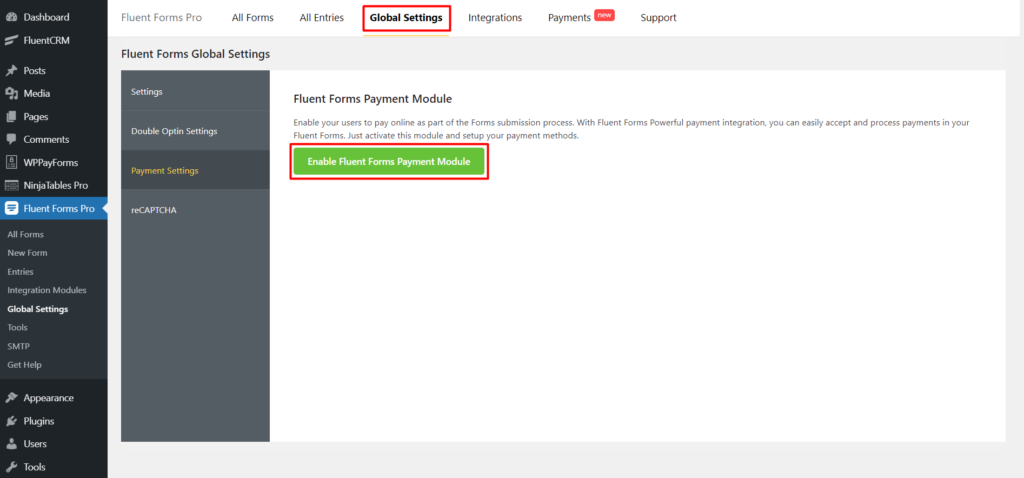
Task: Click the Dashboard icon in sidebar
Action: 11,17
